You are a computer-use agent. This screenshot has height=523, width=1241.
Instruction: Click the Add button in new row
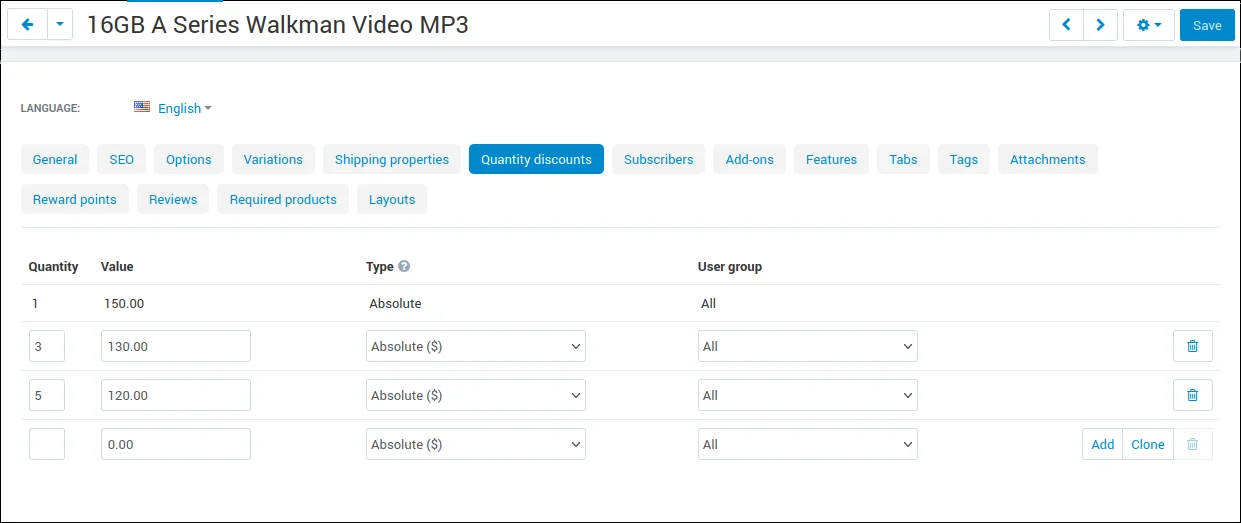coord(1102,444)
